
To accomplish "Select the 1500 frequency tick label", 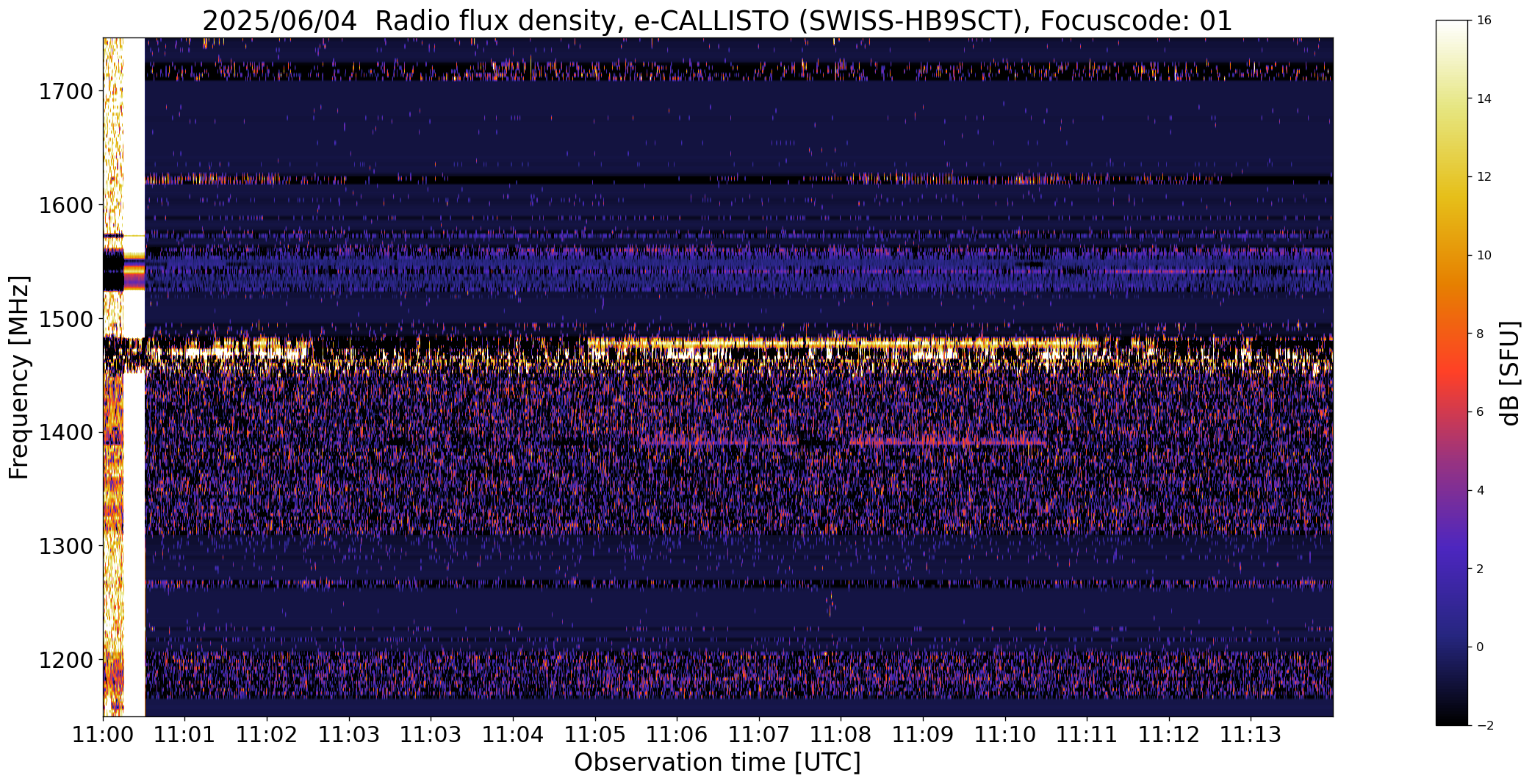I will click(65, 319).
